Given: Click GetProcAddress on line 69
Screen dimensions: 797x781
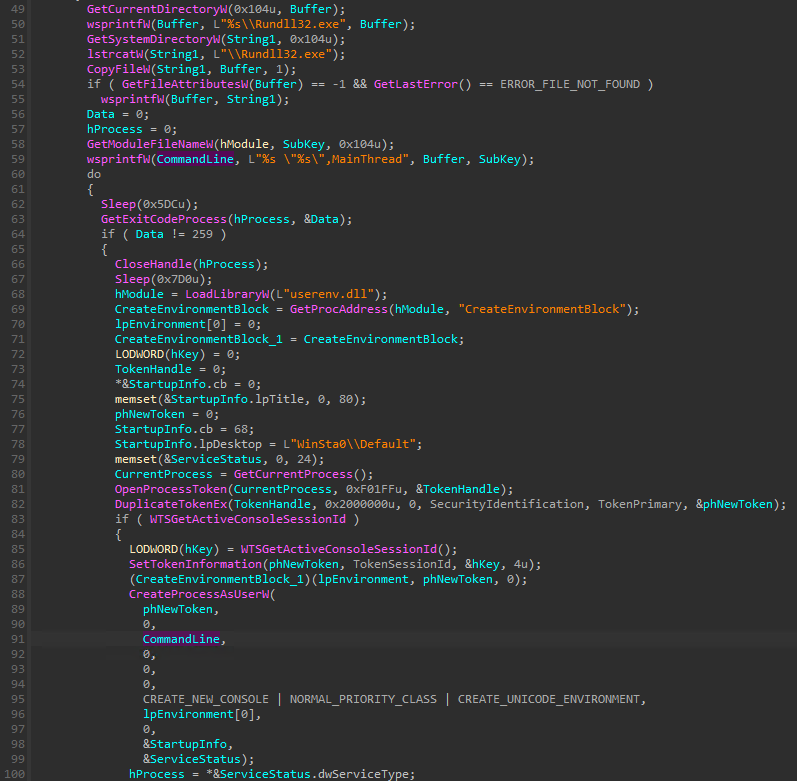Looking at the screenshot, I should point(339,309).
